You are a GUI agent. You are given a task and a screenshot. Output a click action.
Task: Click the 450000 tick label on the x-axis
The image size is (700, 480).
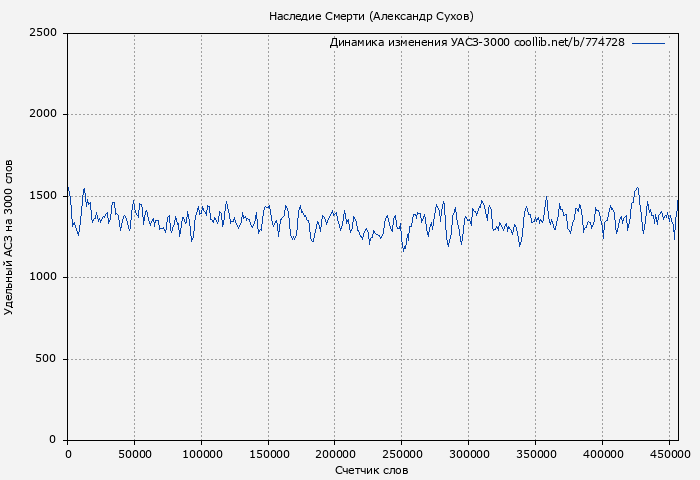point(668,455)
